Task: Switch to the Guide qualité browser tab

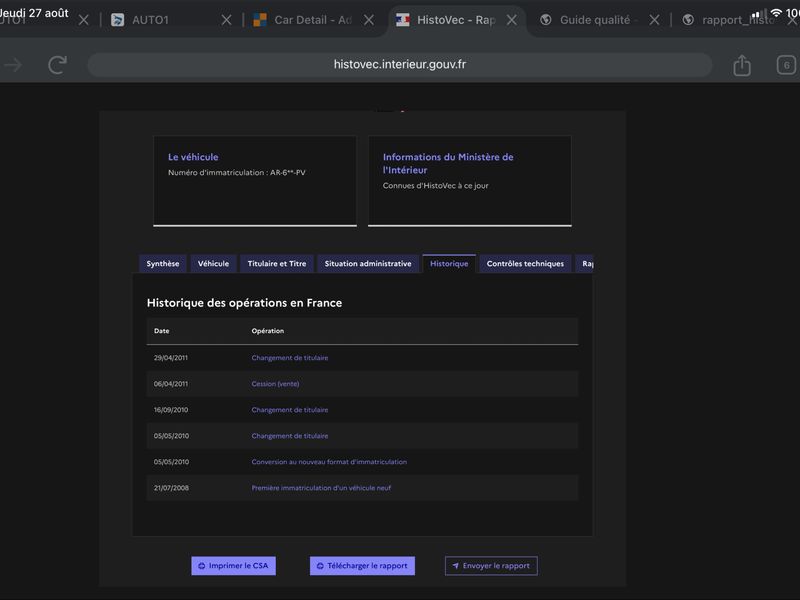Action: [595, 20]
